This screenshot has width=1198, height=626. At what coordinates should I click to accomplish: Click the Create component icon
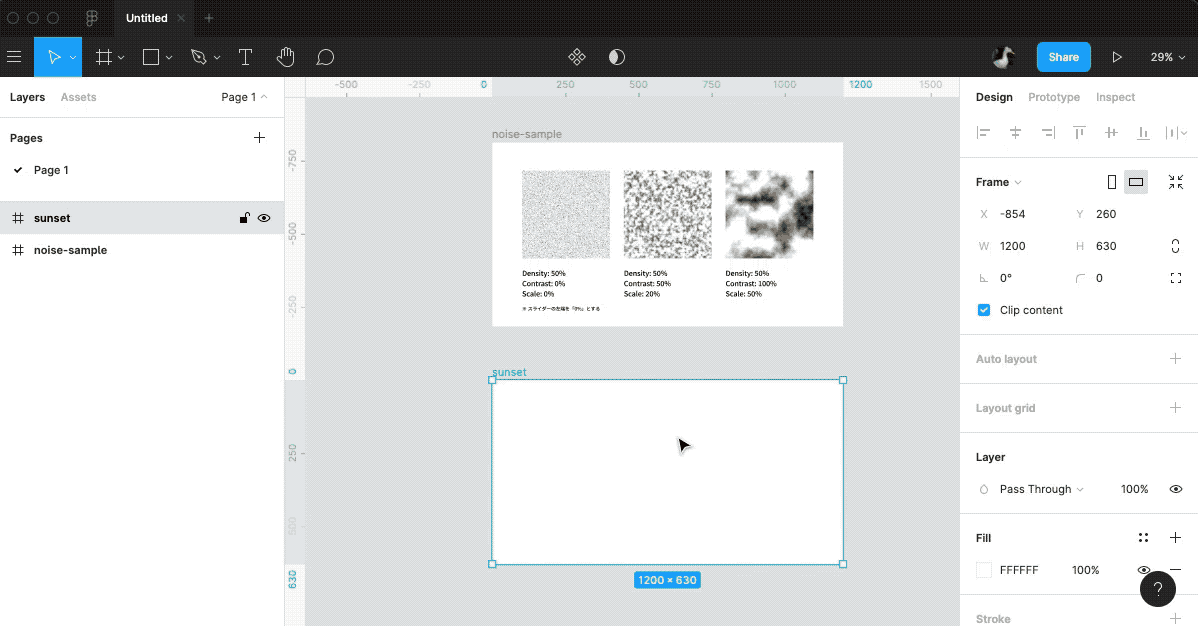tap(577, 57)
